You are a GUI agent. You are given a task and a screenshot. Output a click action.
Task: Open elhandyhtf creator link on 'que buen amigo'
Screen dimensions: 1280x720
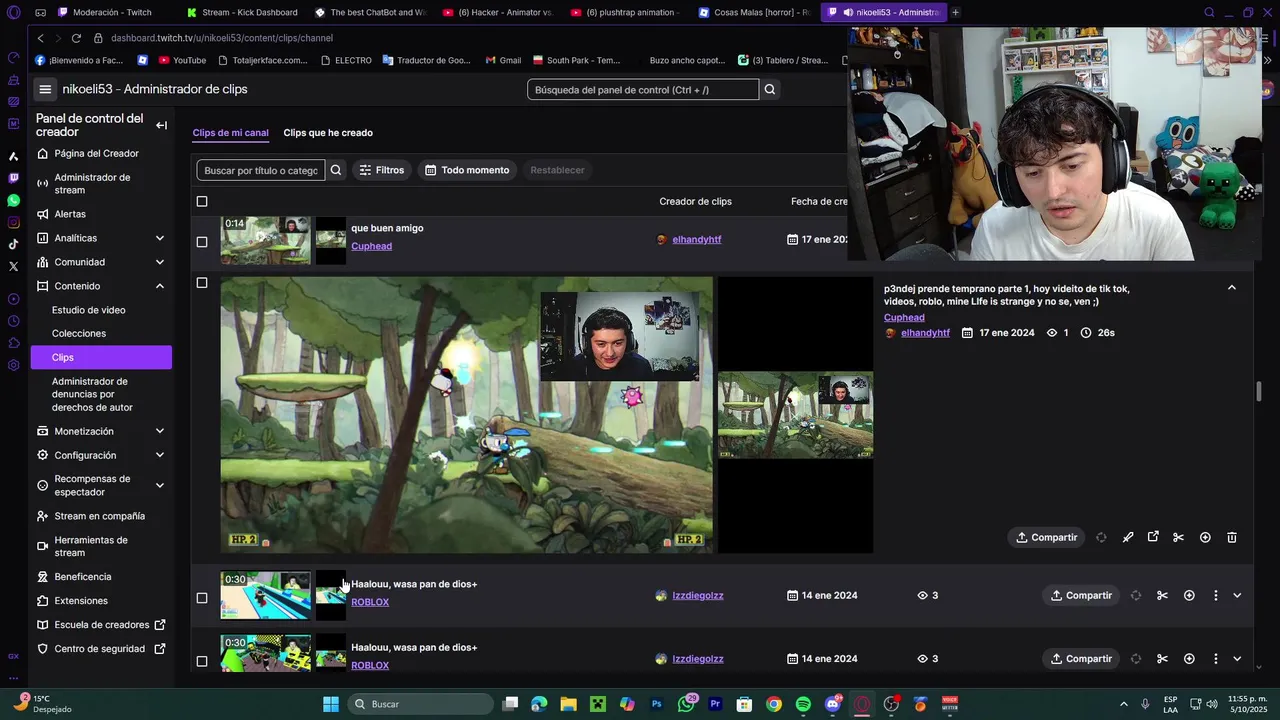point(697,240)
